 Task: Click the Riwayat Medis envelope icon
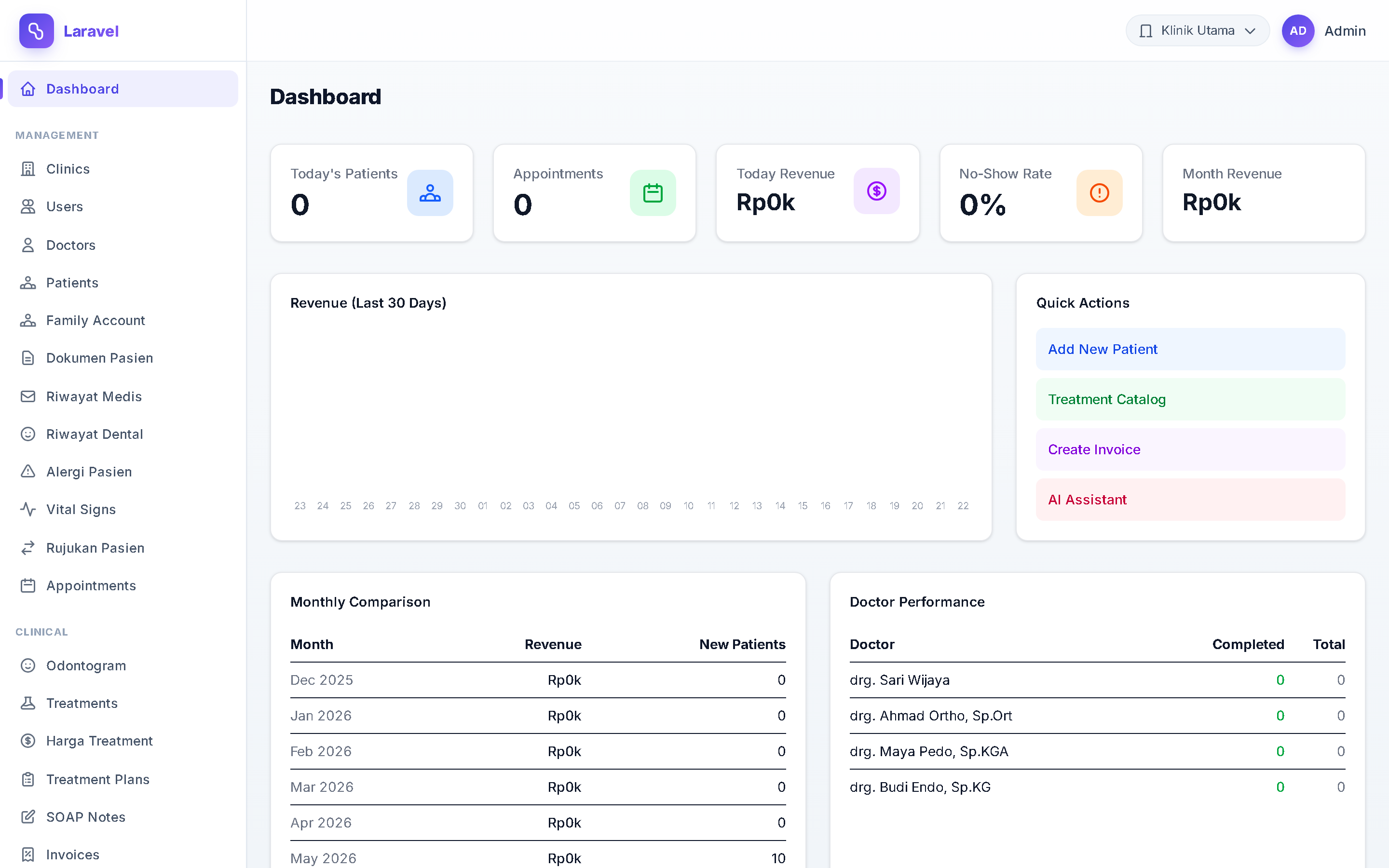(x=28, y=397)
